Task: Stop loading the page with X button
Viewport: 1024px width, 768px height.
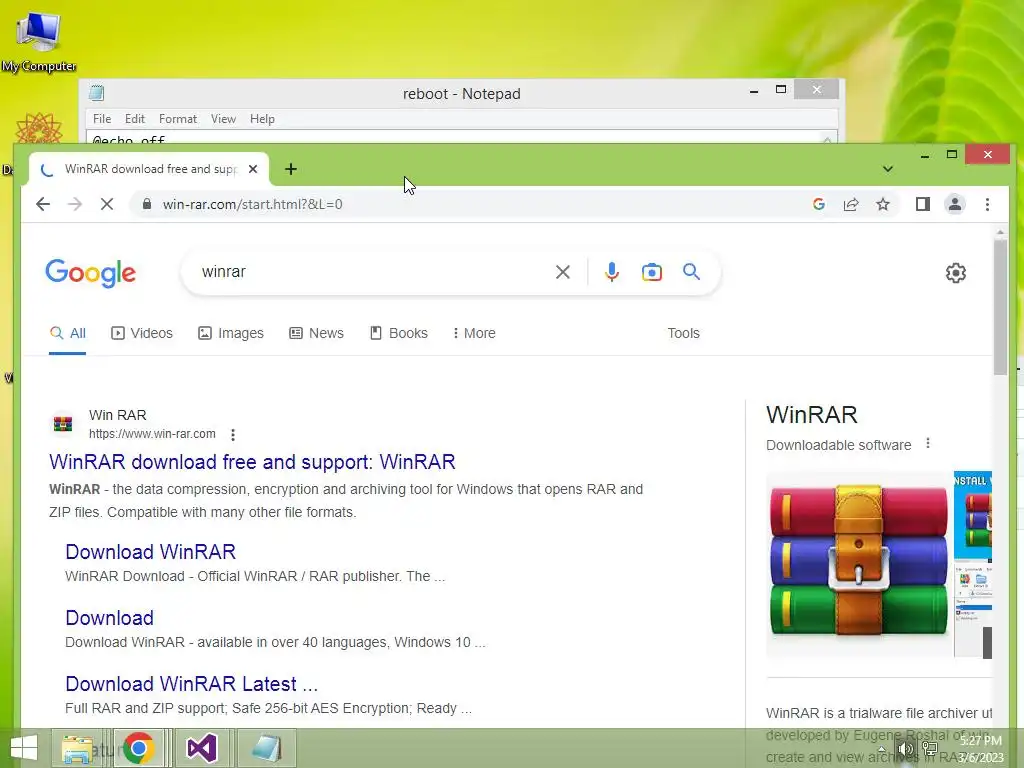Action: pyautogui.click(x=107, y=204)
